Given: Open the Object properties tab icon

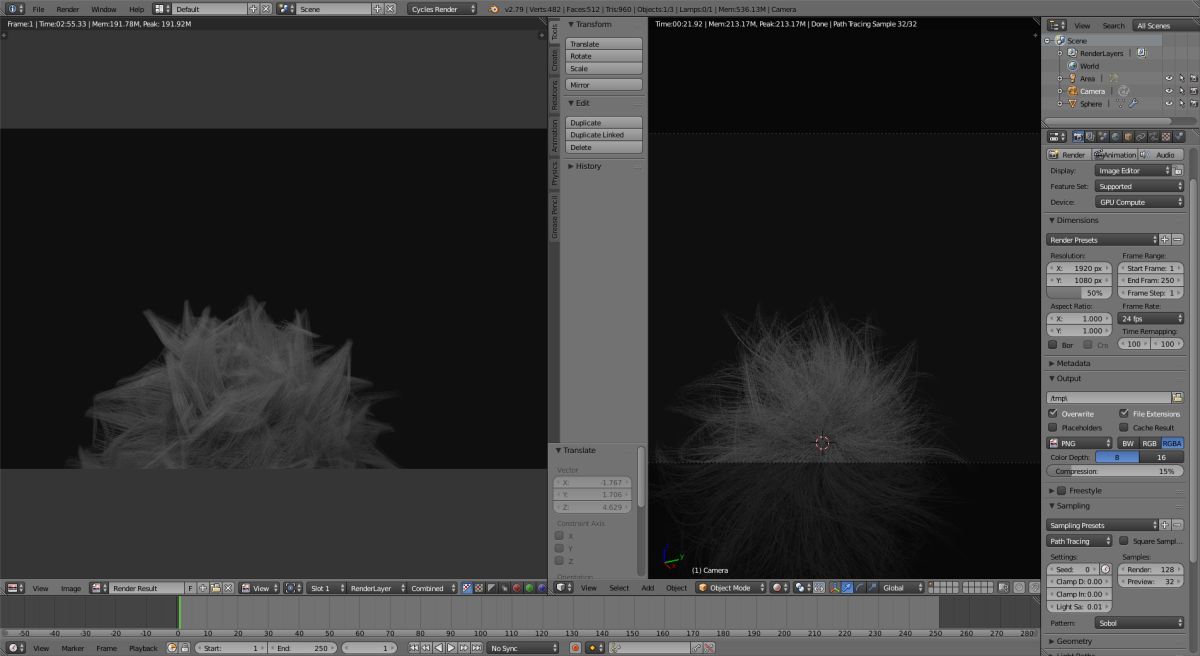Looking at the screenshot, I should coord(1128,137).
